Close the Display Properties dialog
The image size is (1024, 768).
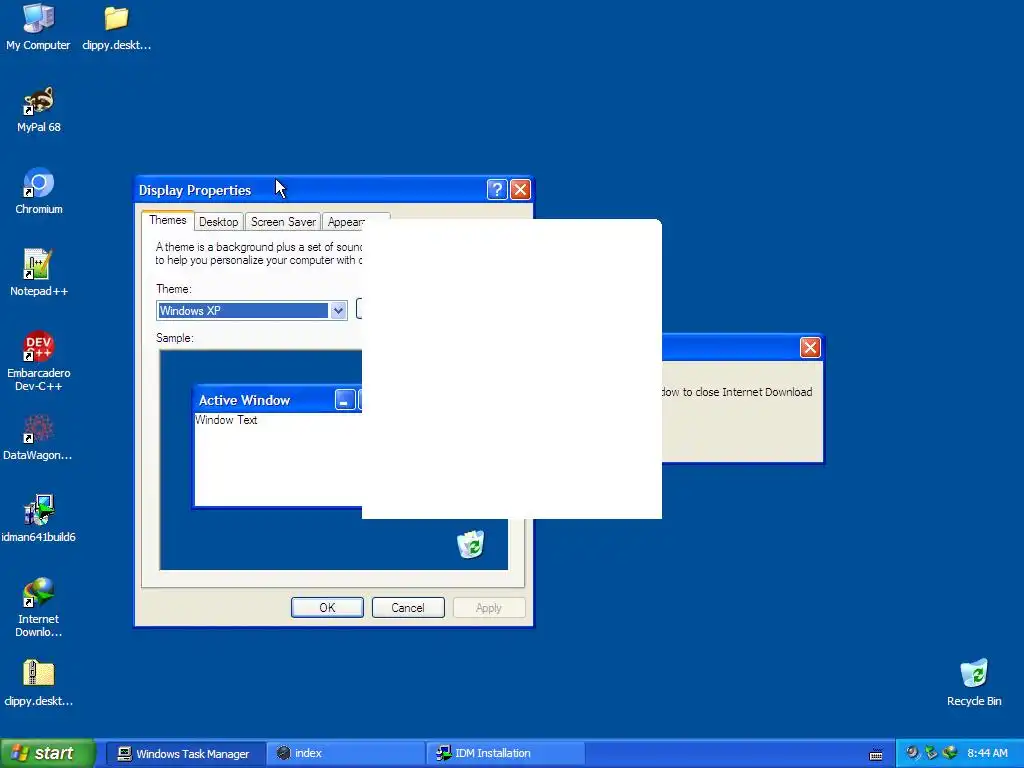[520, 189]
